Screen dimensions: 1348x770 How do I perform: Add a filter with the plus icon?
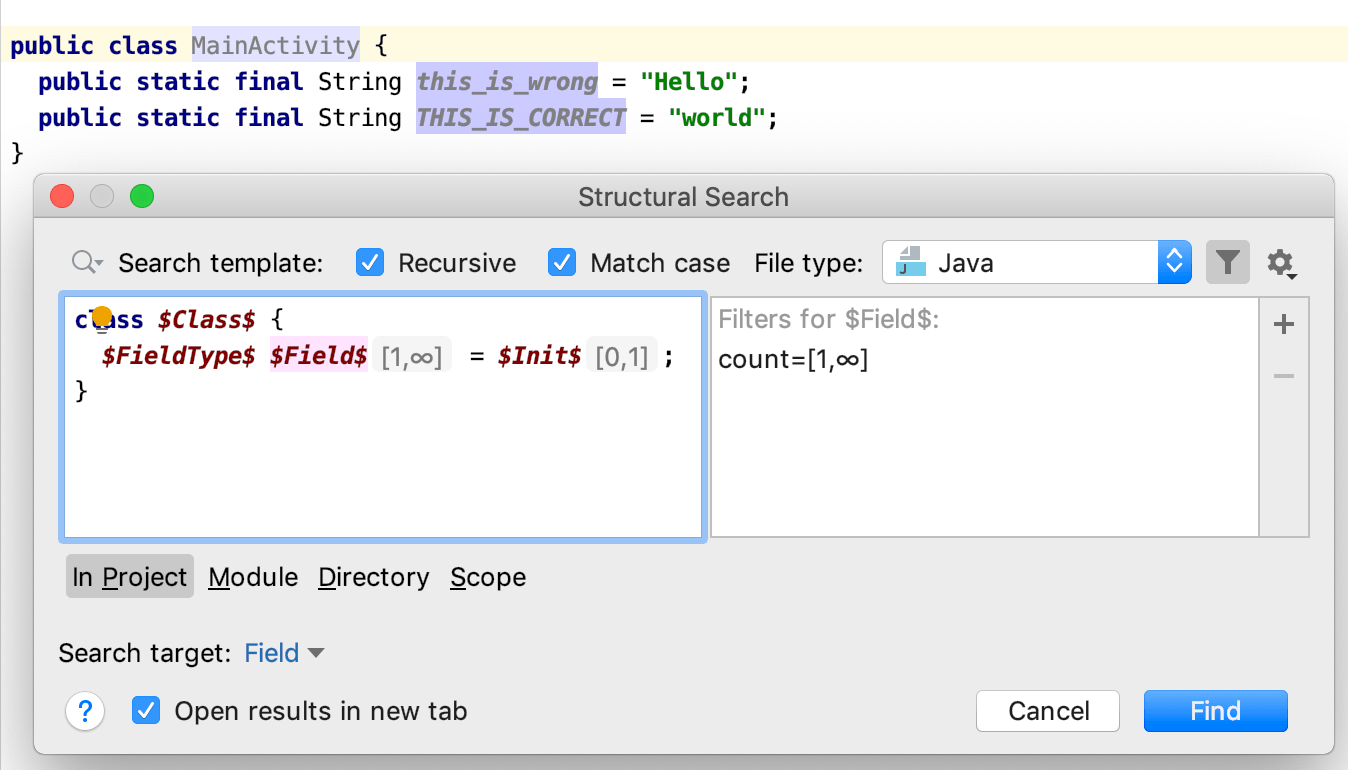click(x=1284, y=325)
